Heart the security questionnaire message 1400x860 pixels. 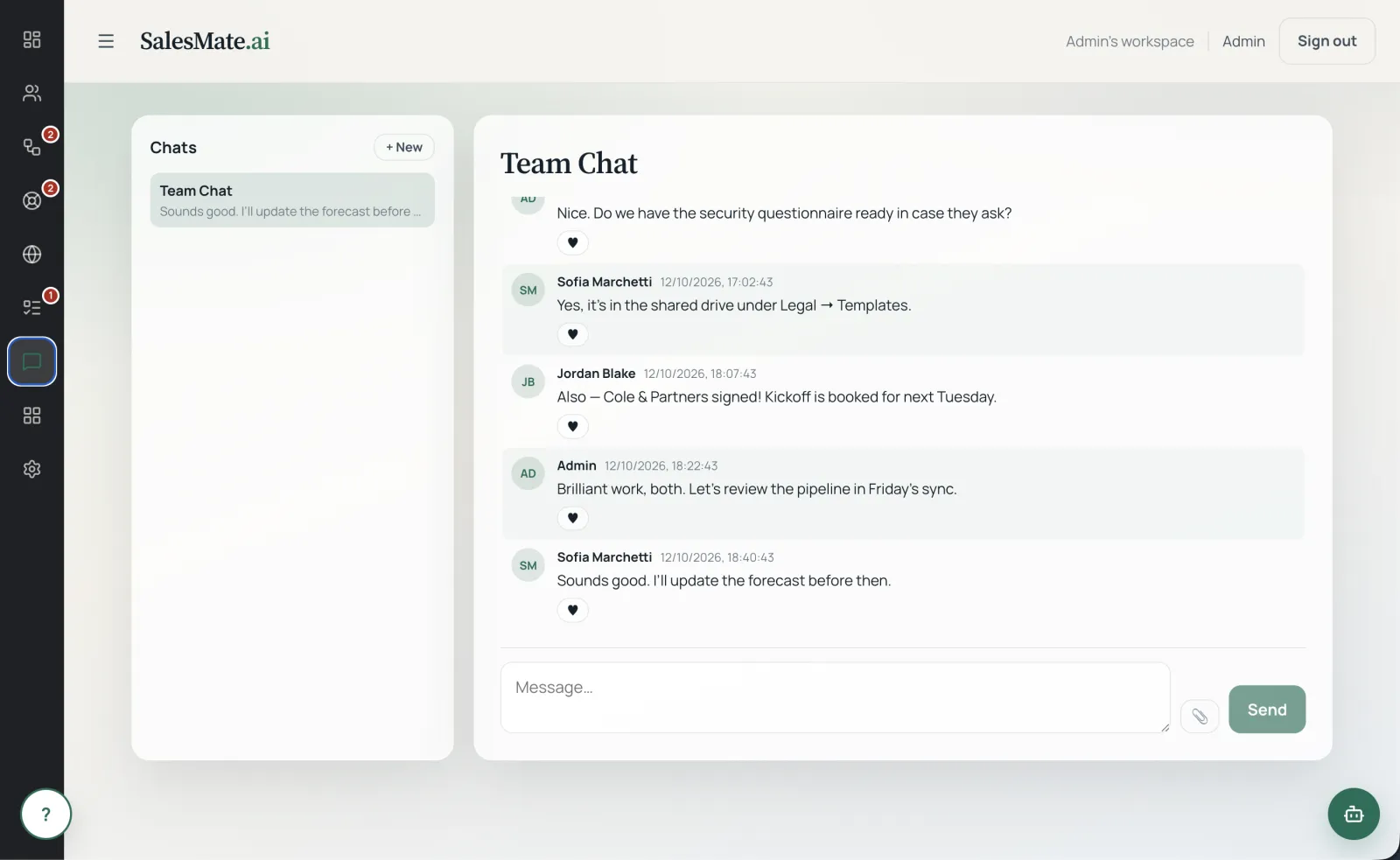[x=572, y=242]
